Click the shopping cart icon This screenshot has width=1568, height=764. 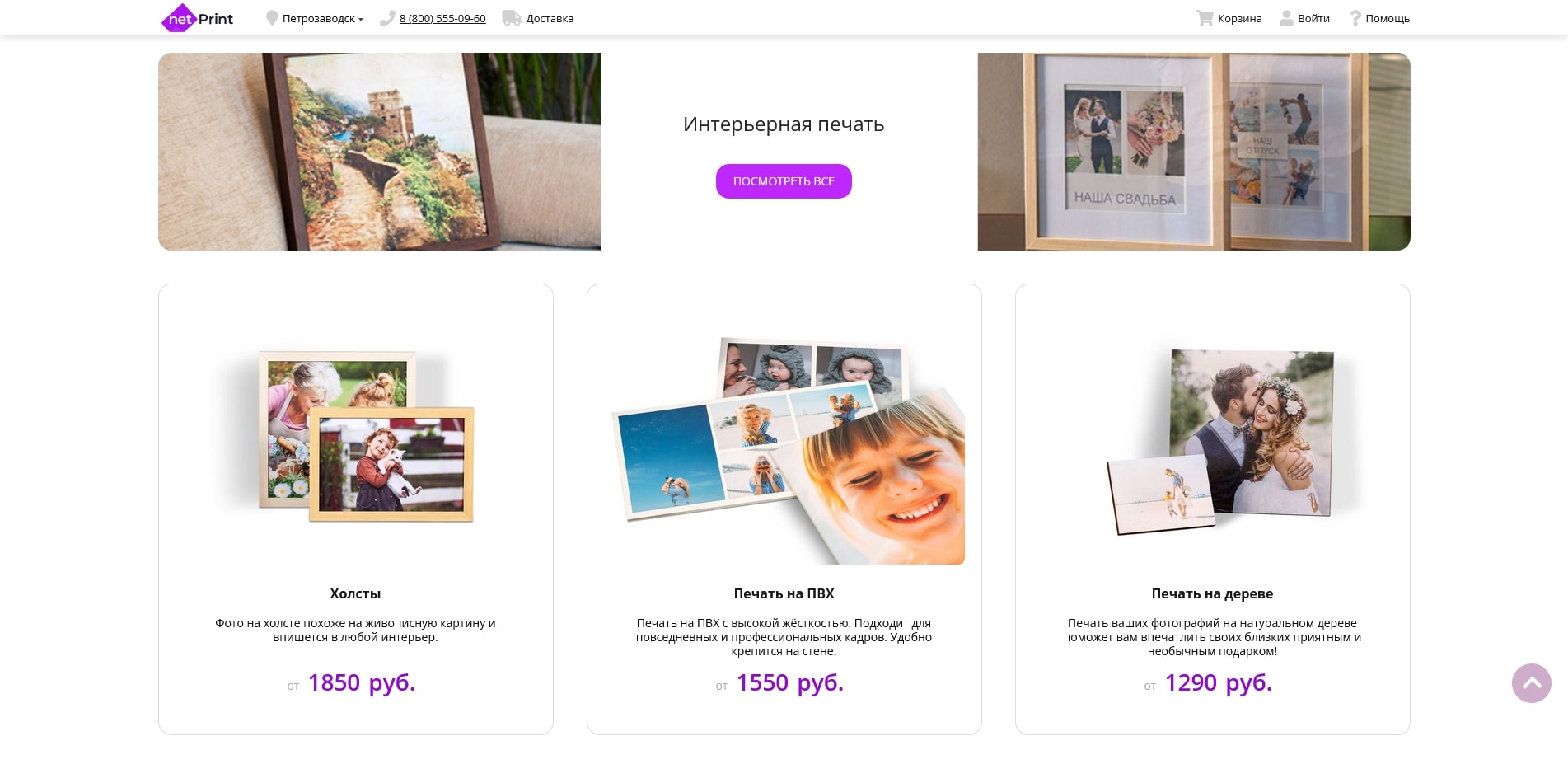[1205, 18]
